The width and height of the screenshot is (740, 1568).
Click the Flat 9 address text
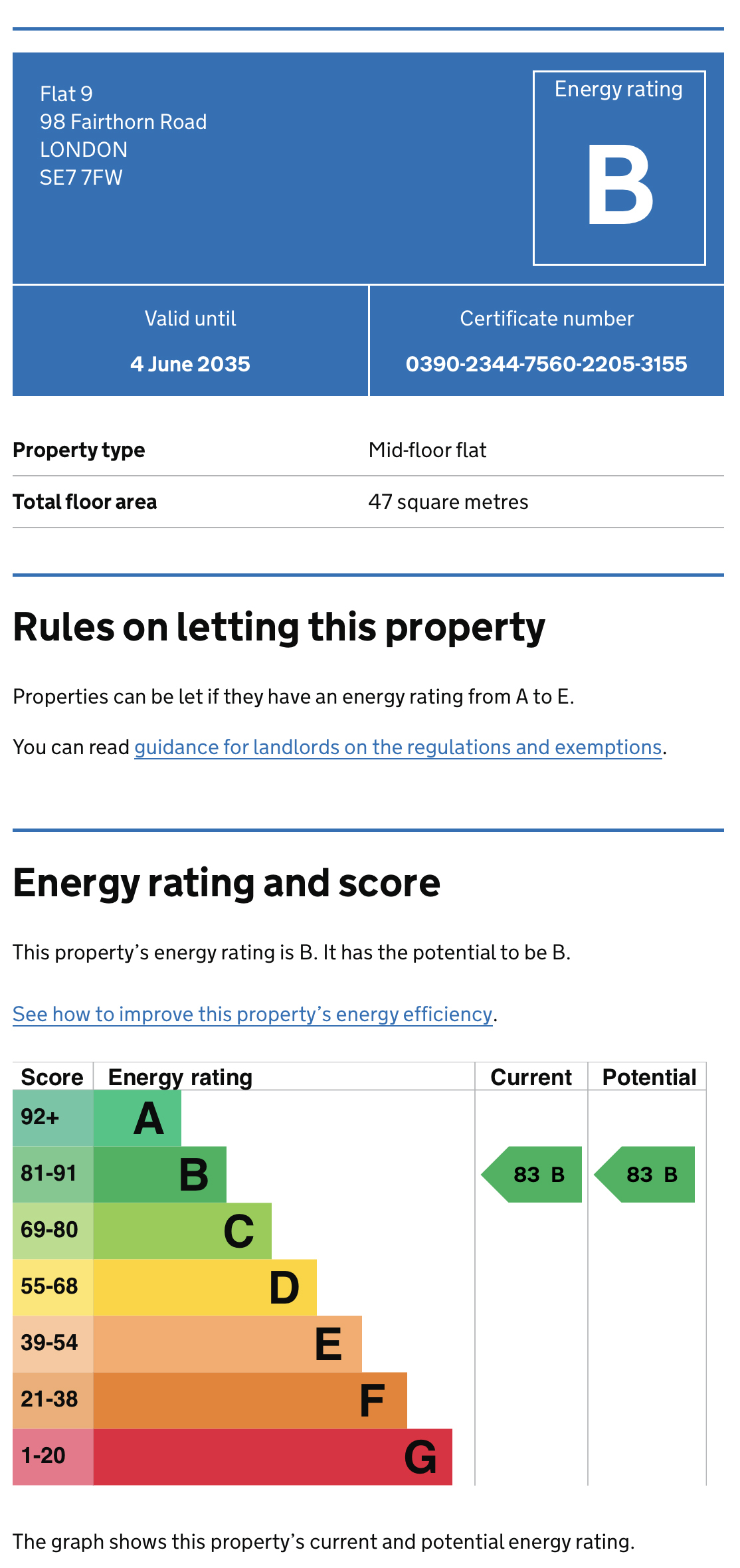click(66, 94)
